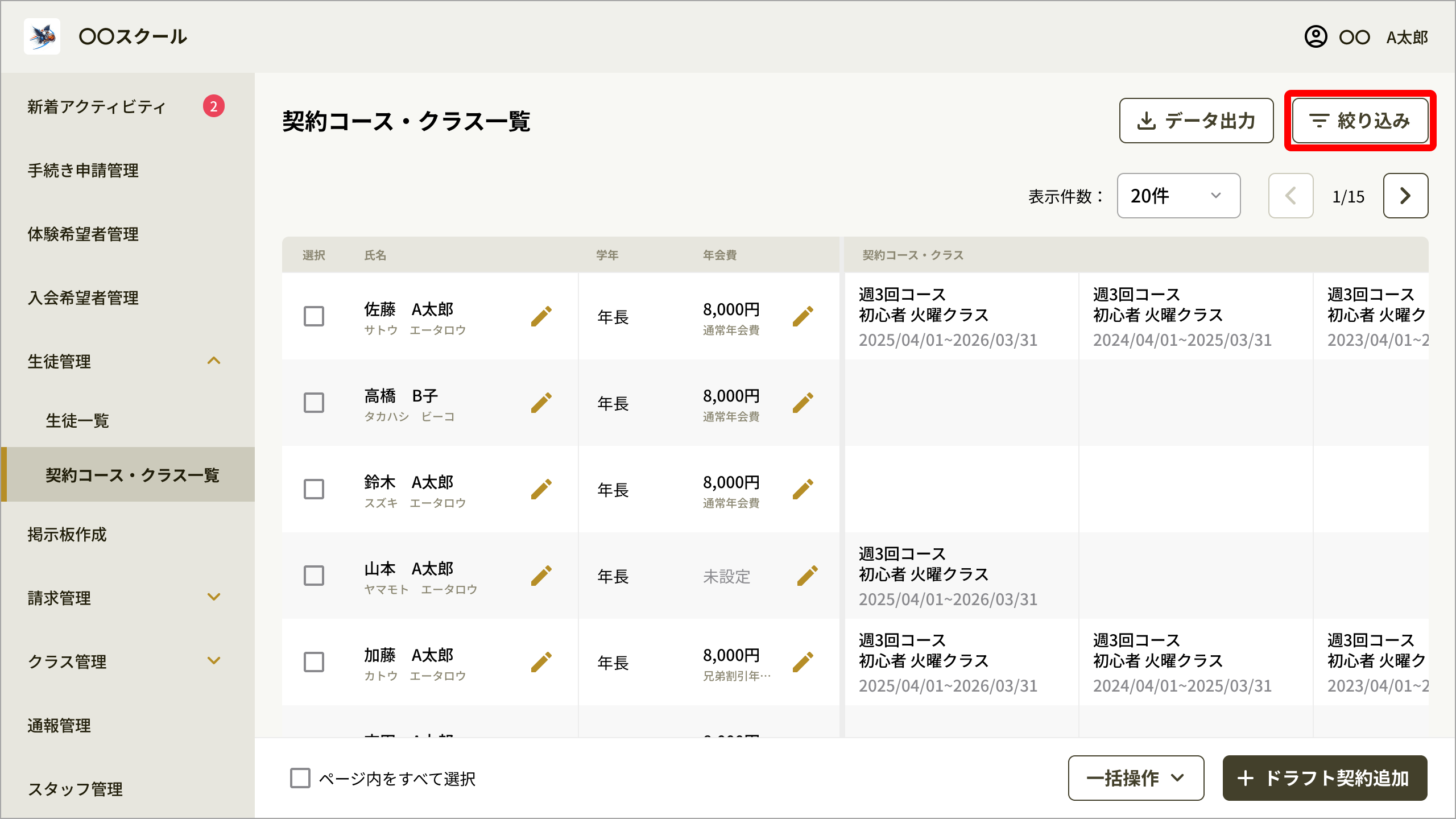1456x819 pixels.
Task: Go to next page arrow
Action: 1406,196
